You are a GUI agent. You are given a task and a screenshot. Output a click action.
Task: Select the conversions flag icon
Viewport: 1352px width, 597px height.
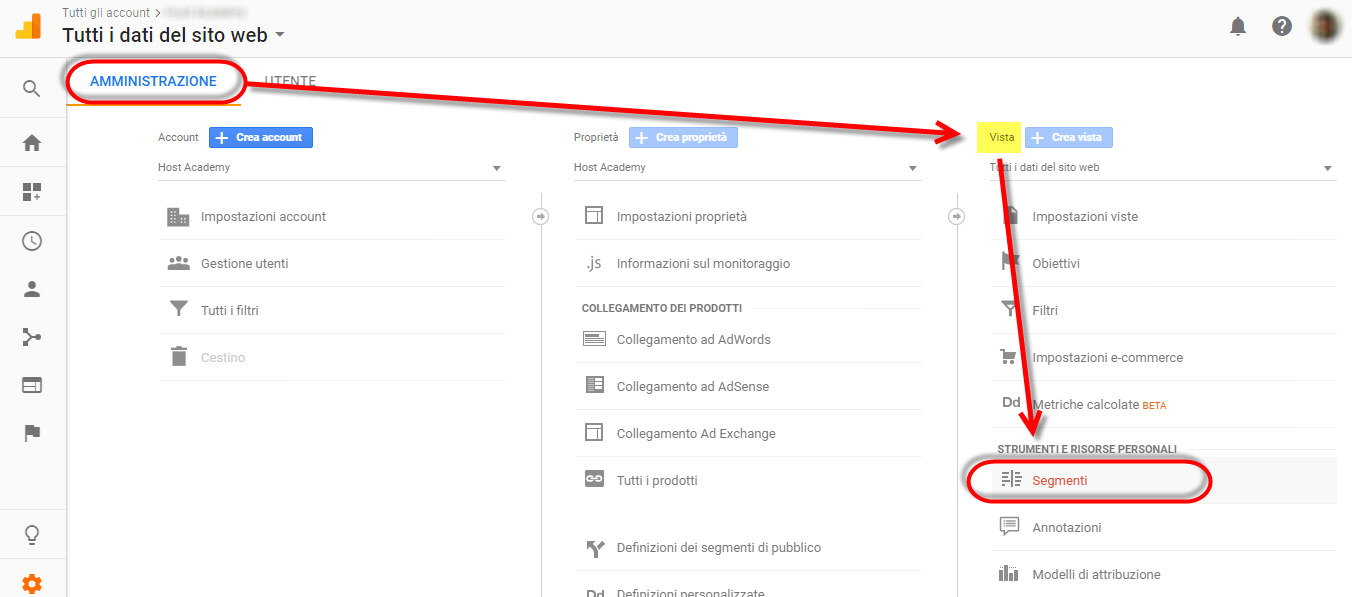[31, 432]
